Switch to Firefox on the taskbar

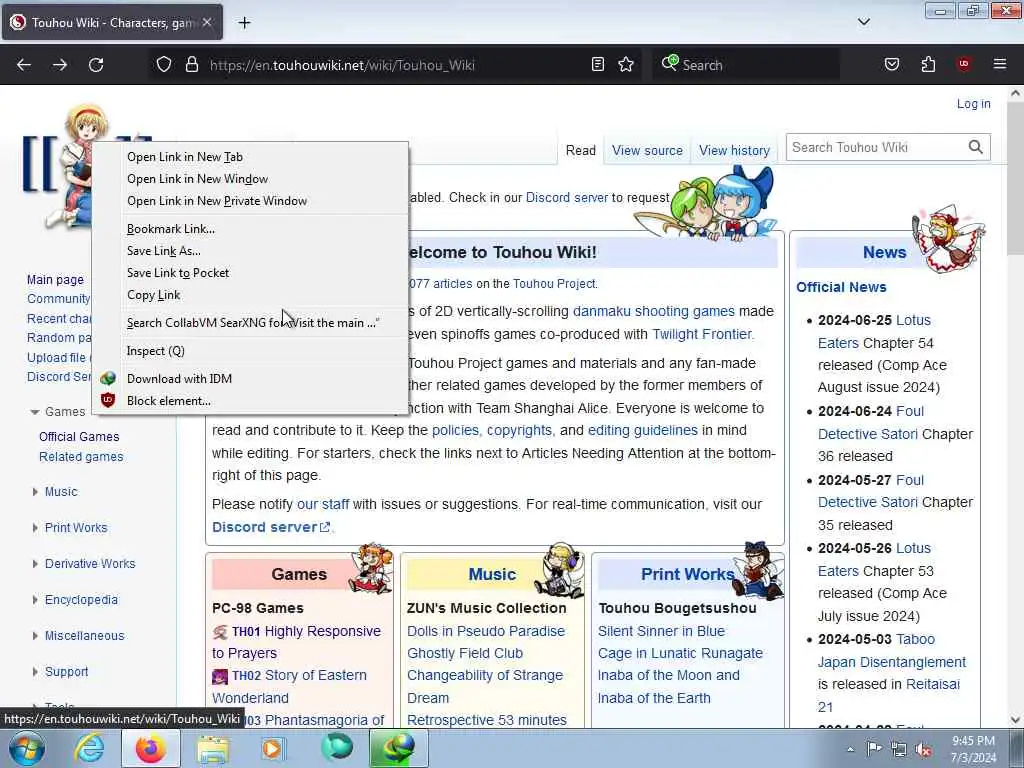point(151,748)
